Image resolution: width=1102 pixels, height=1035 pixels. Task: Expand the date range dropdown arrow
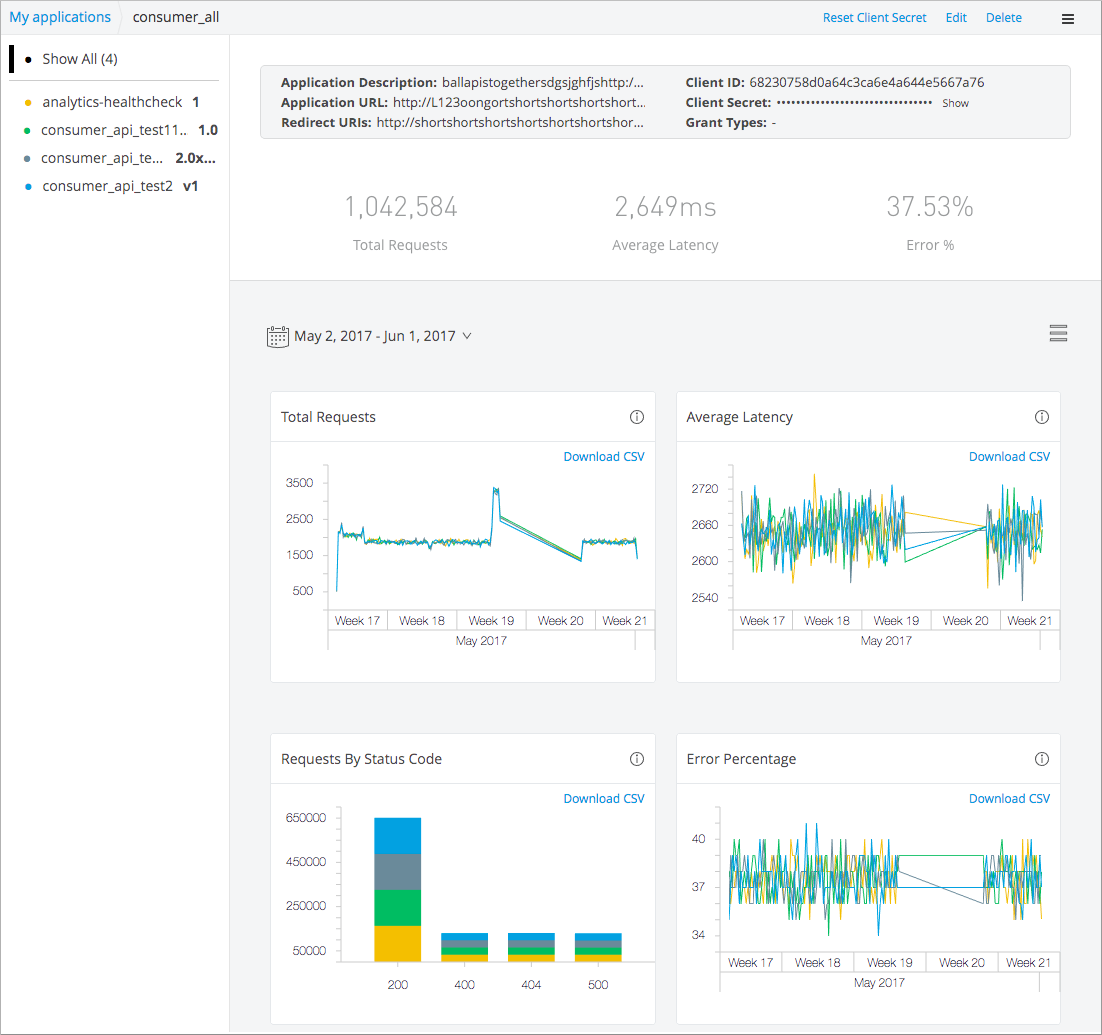coord(466,336)
